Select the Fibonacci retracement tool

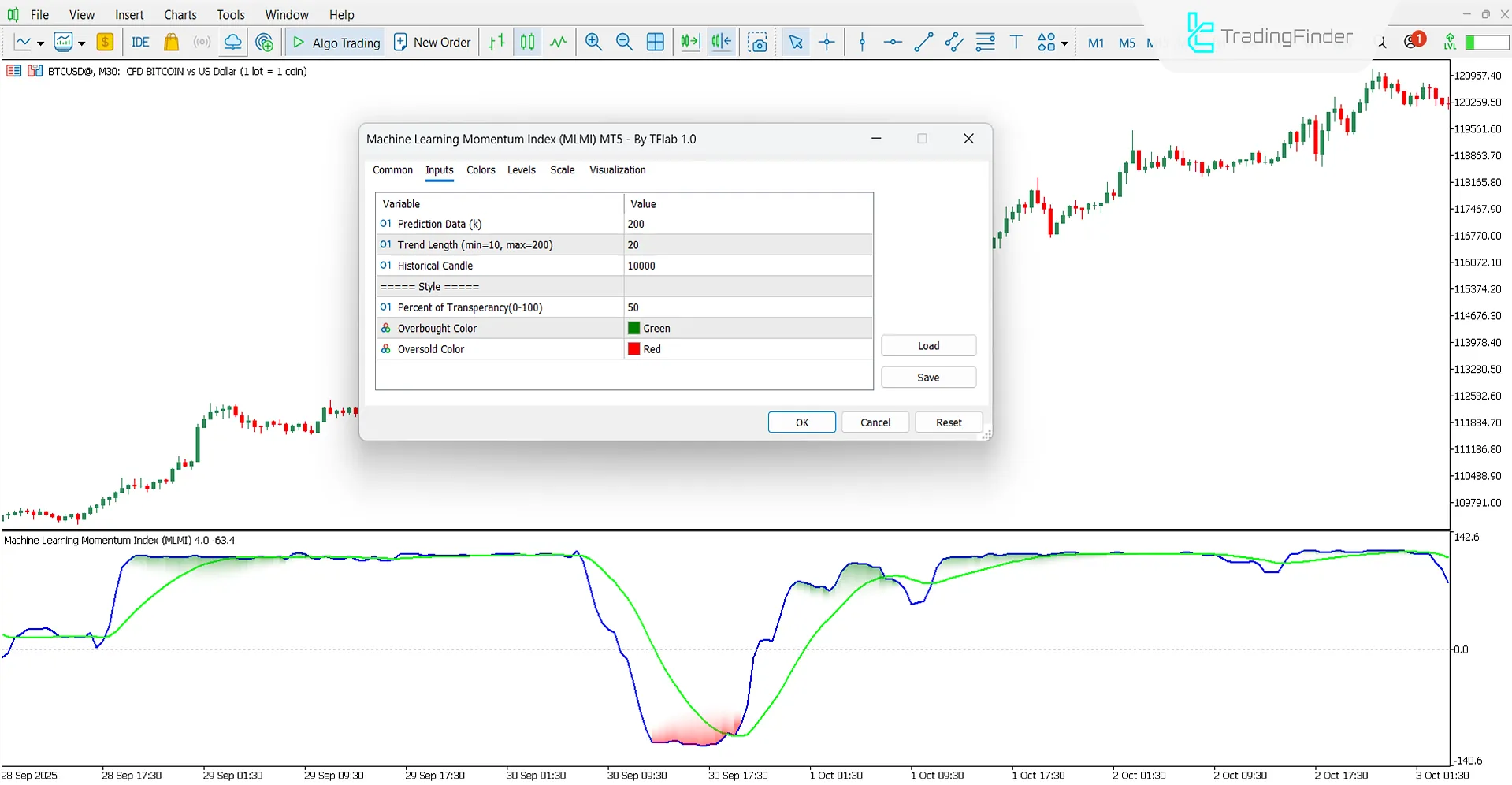coord(985,43)
